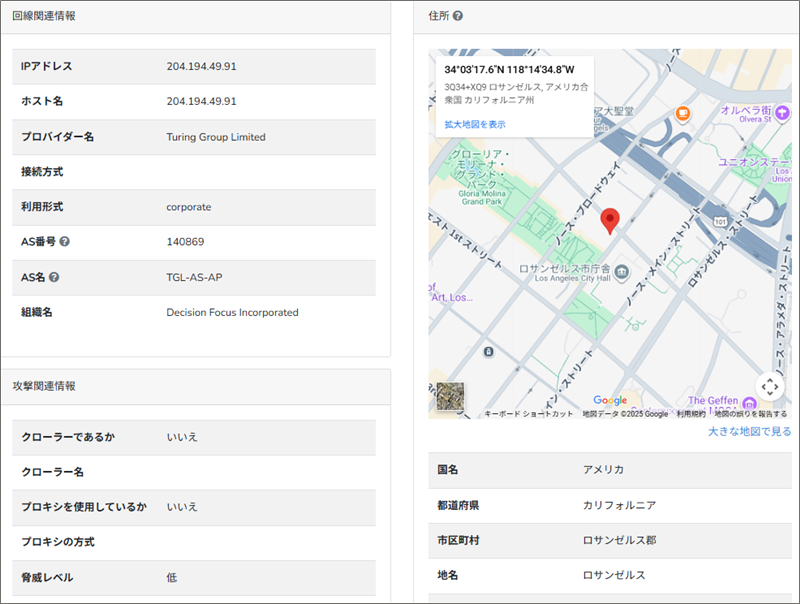Click help icon next to 住所 heading
This screenshot has height=604, width=800.
pyautogui.click(x=458, y=16)
